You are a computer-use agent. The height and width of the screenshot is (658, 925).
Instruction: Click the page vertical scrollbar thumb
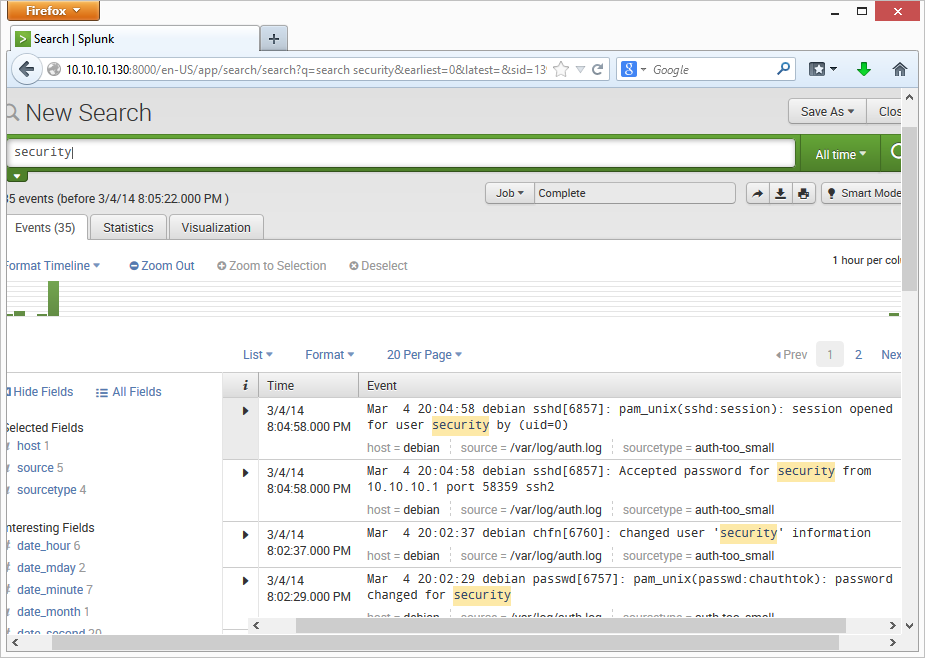(909, 209)
